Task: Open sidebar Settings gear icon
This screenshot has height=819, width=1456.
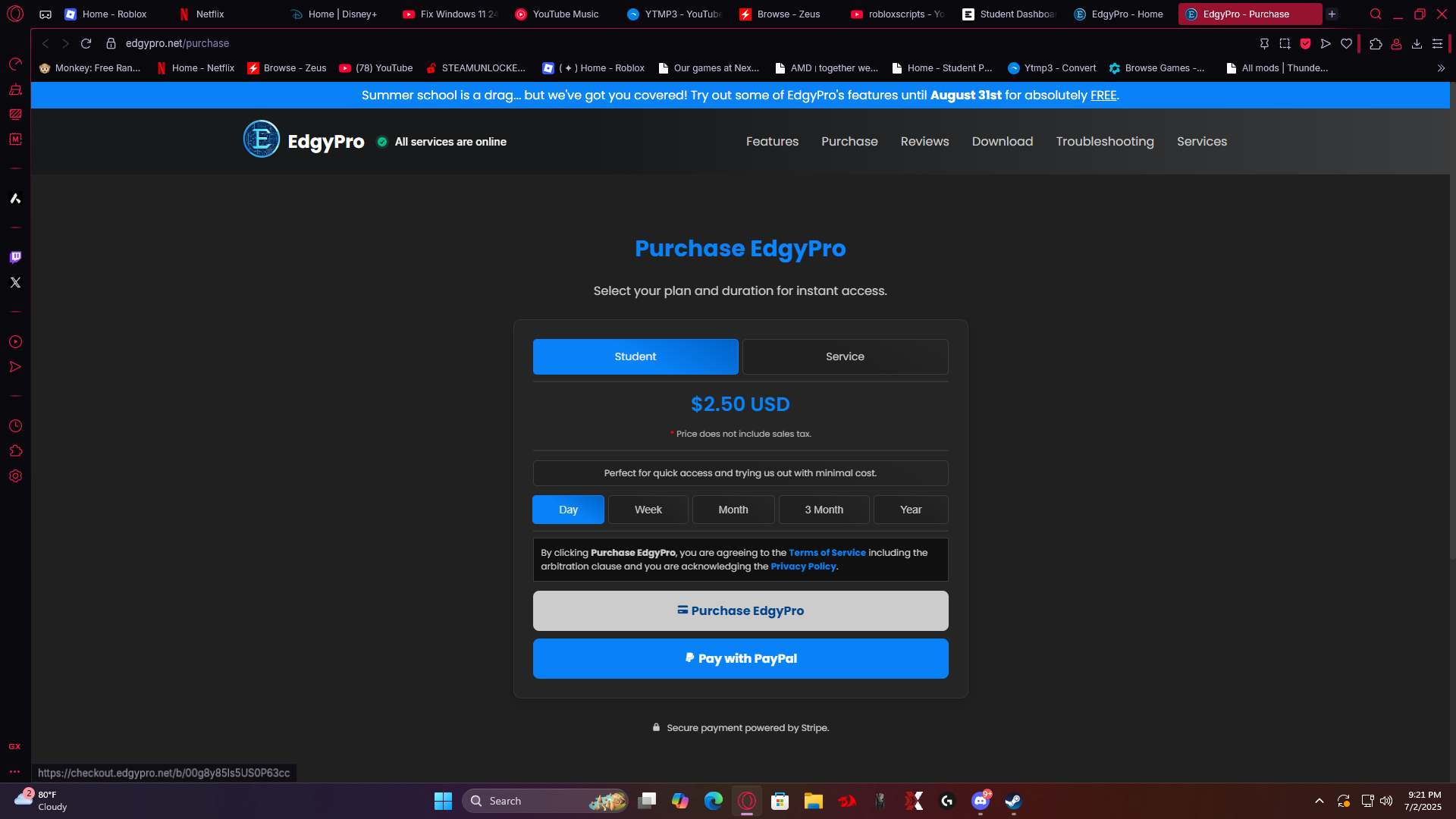Action: pyautogui.click(x=15, y=475)
